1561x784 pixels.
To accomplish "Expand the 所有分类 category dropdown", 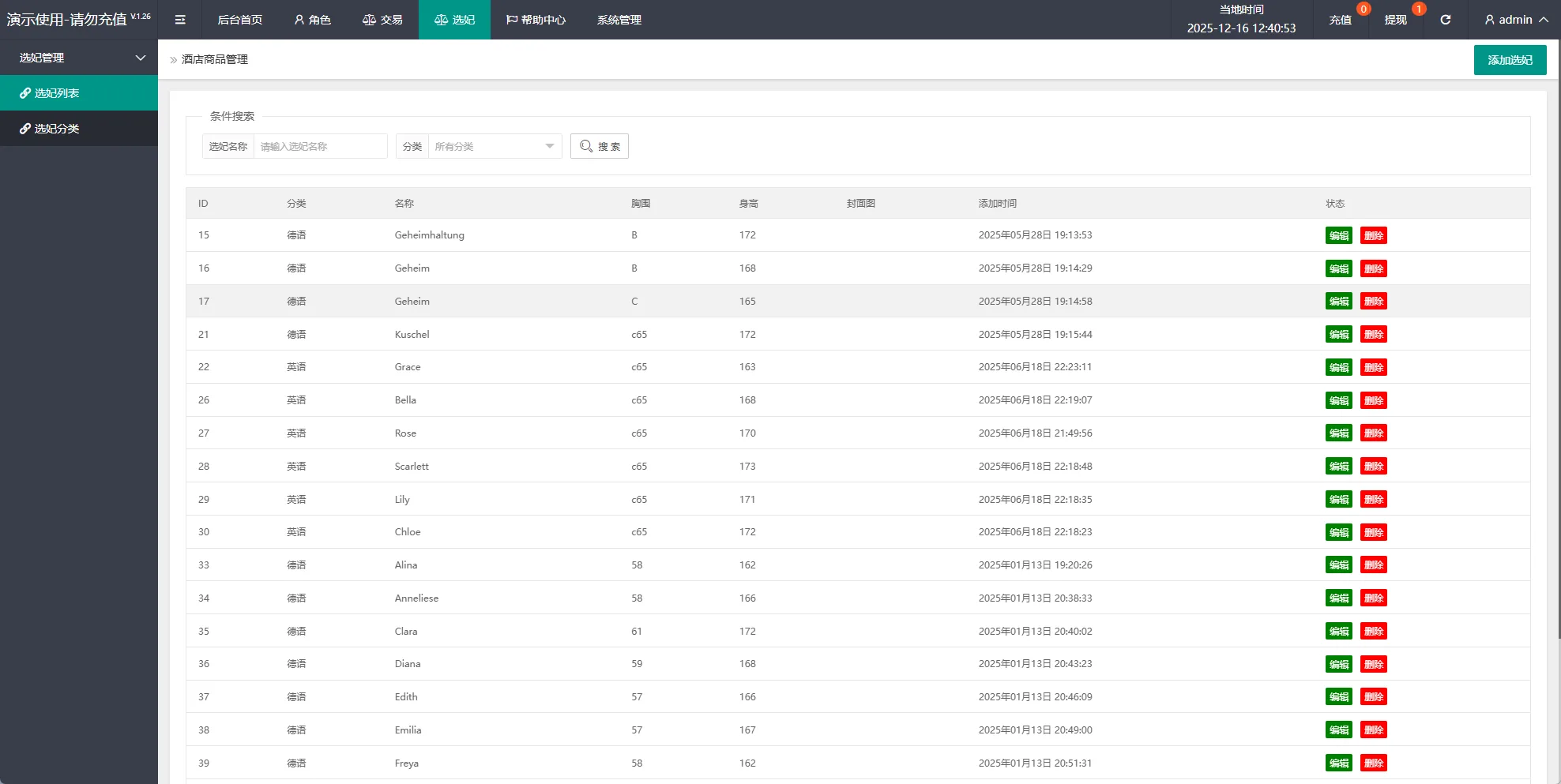I will 494,146.
